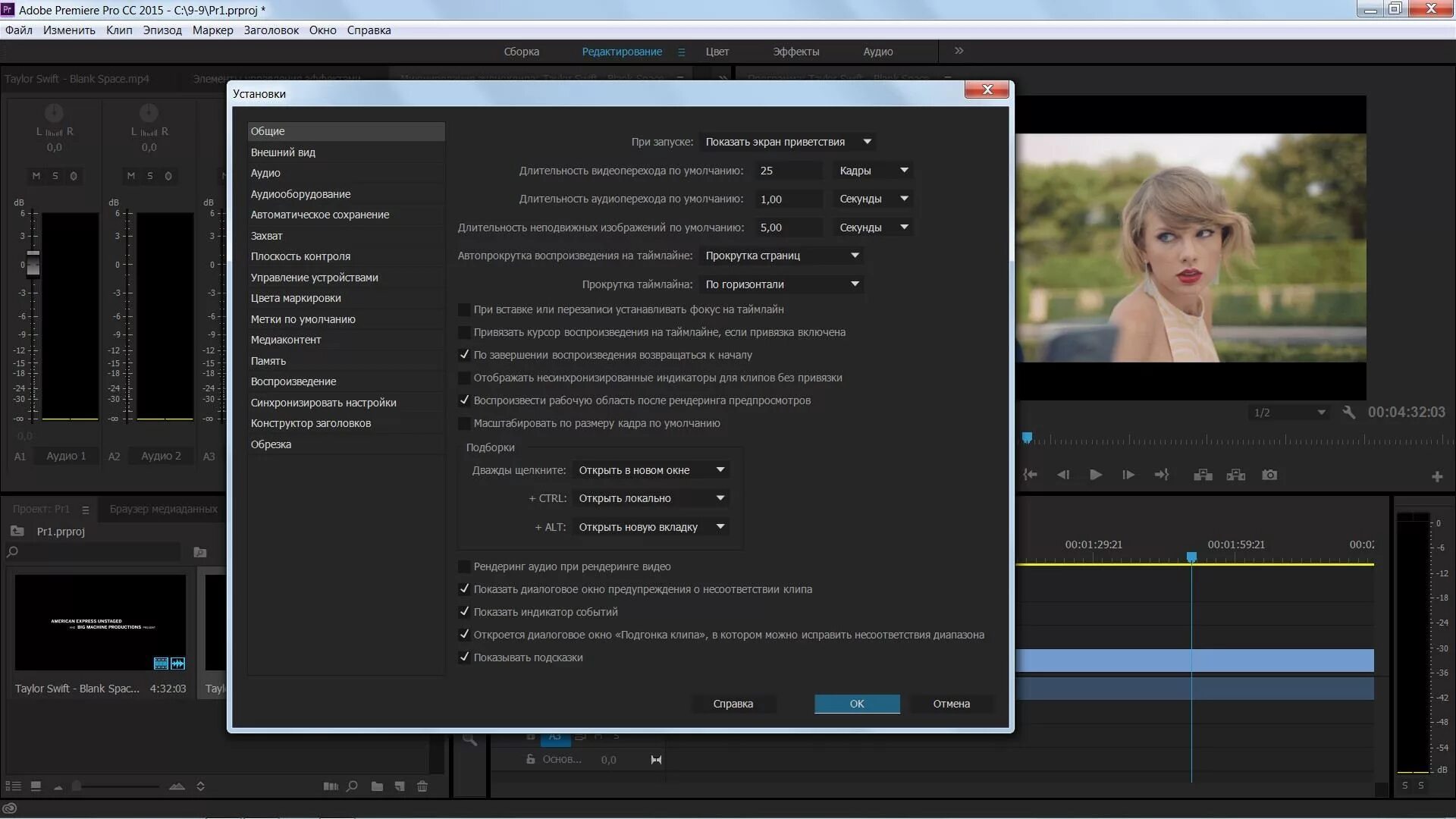Click the Export Frame camera icon

pos(1269,475)
